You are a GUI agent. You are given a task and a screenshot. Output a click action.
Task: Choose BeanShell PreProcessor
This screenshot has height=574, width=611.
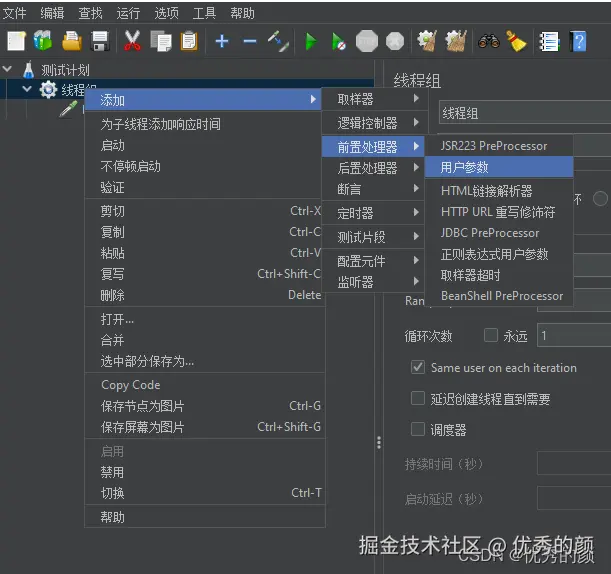point(499,296)
